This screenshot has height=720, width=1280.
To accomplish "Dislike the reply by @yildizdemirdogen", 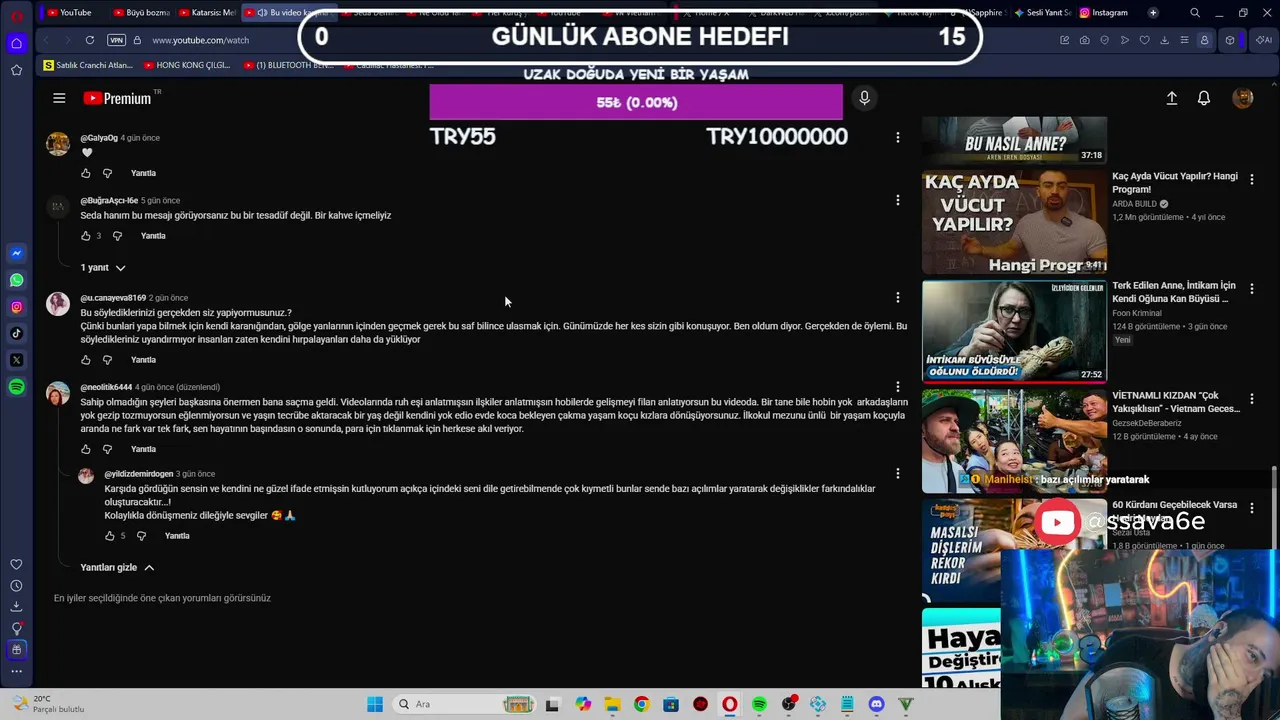I will coord(141,536).
